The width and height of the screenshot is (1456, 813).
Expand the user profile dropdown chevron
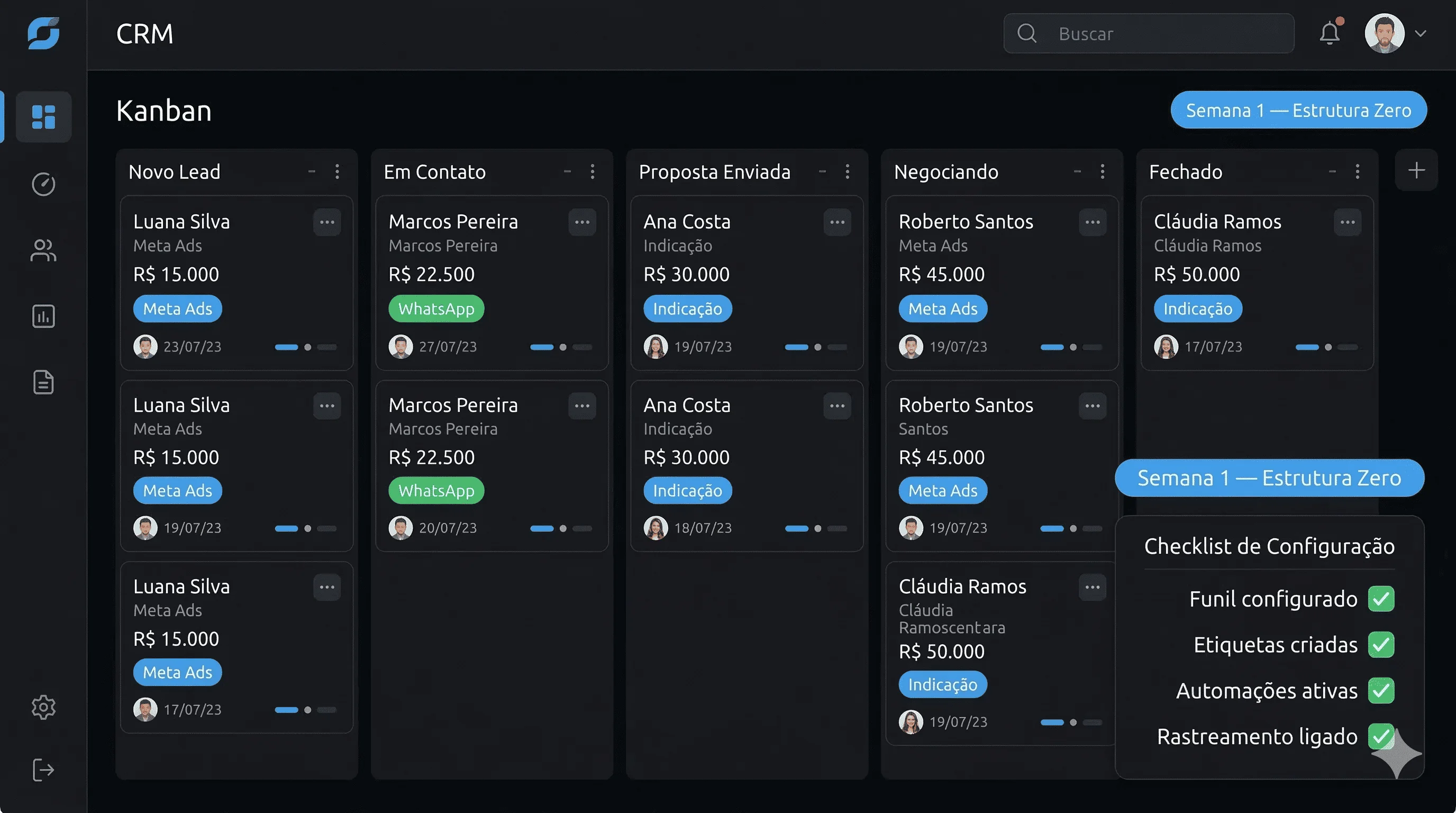point(1421,33)
